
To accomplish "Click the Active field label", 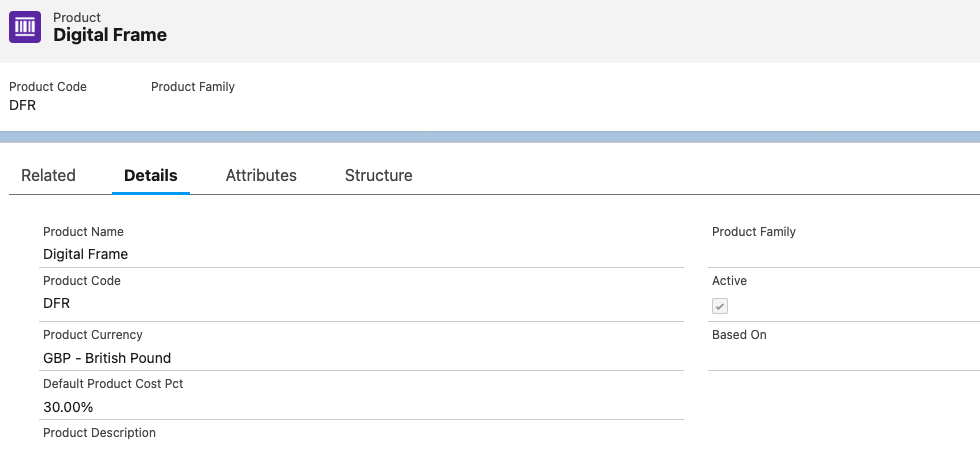I will point(730,281).
